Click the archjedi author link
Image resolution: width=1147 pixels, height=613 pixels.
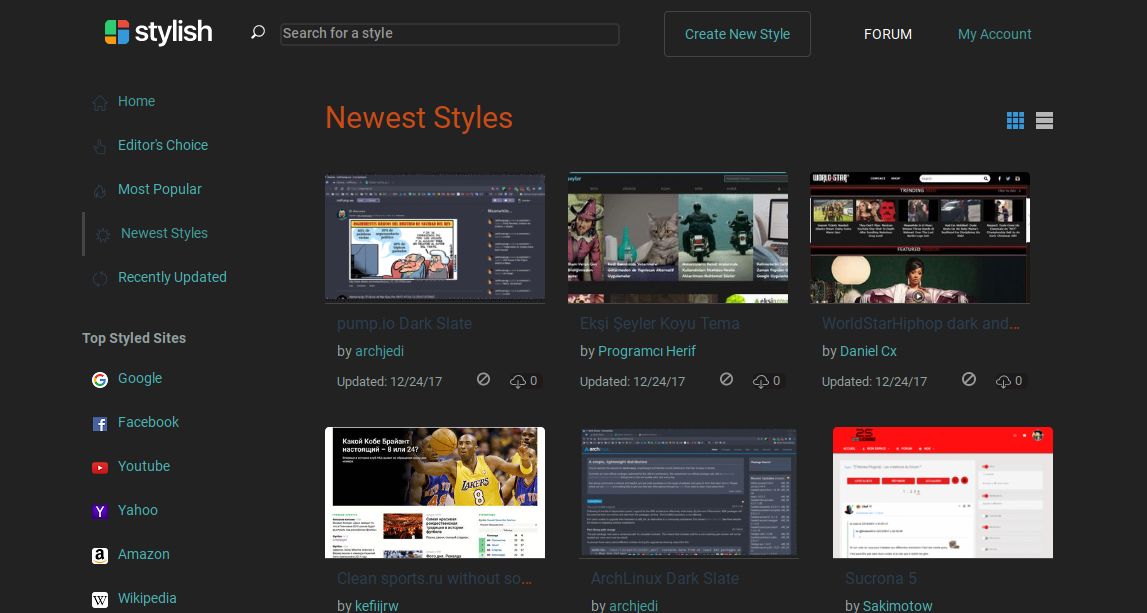click(x=379, y=351)
